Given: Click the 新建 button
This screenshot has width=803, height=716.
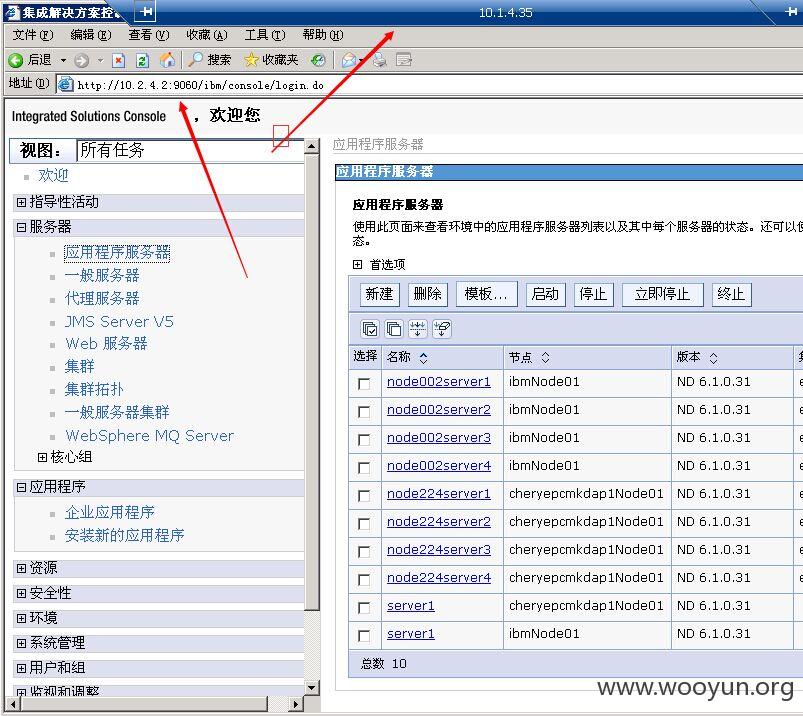Looking at the screenshot, I should tap(379, 294).
